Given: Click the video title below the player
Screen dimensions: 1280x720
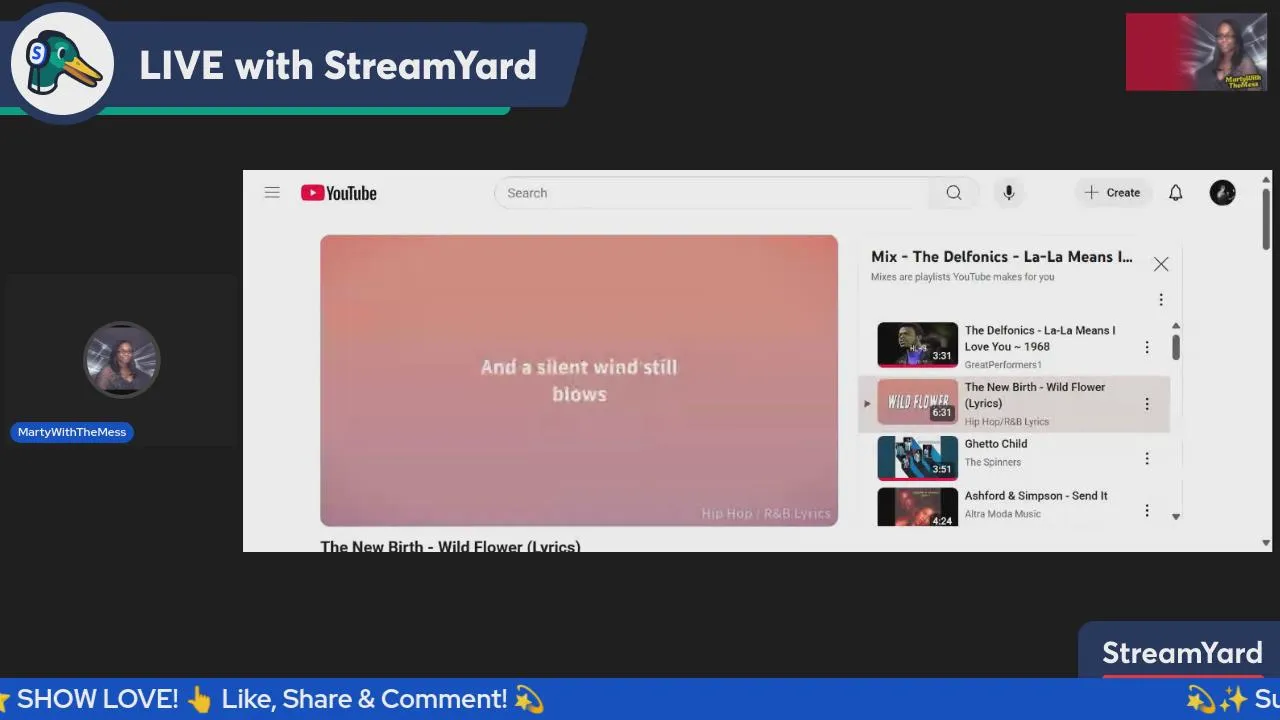Looking at the screenshot, I should pos(450,546).
